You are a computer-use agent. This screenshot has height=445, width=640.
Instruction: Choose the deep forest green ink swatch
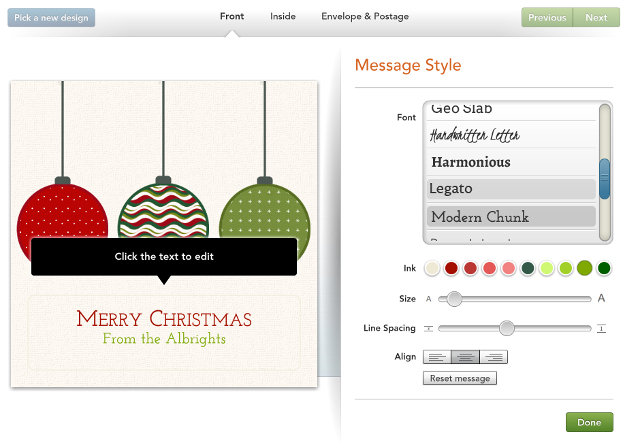pos(604,268)
